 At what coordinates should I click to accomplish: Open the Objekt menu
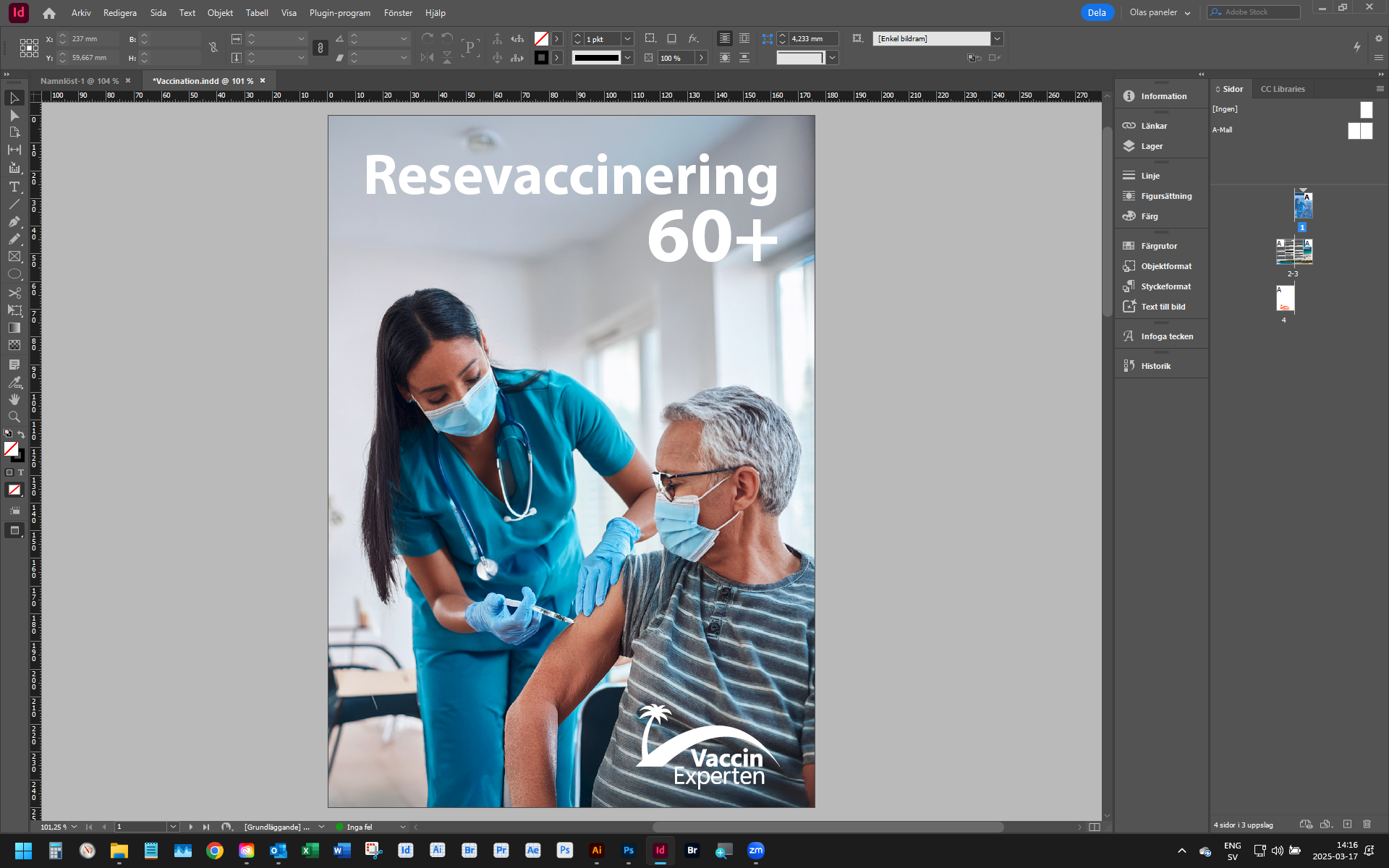[x=220, y=13]
